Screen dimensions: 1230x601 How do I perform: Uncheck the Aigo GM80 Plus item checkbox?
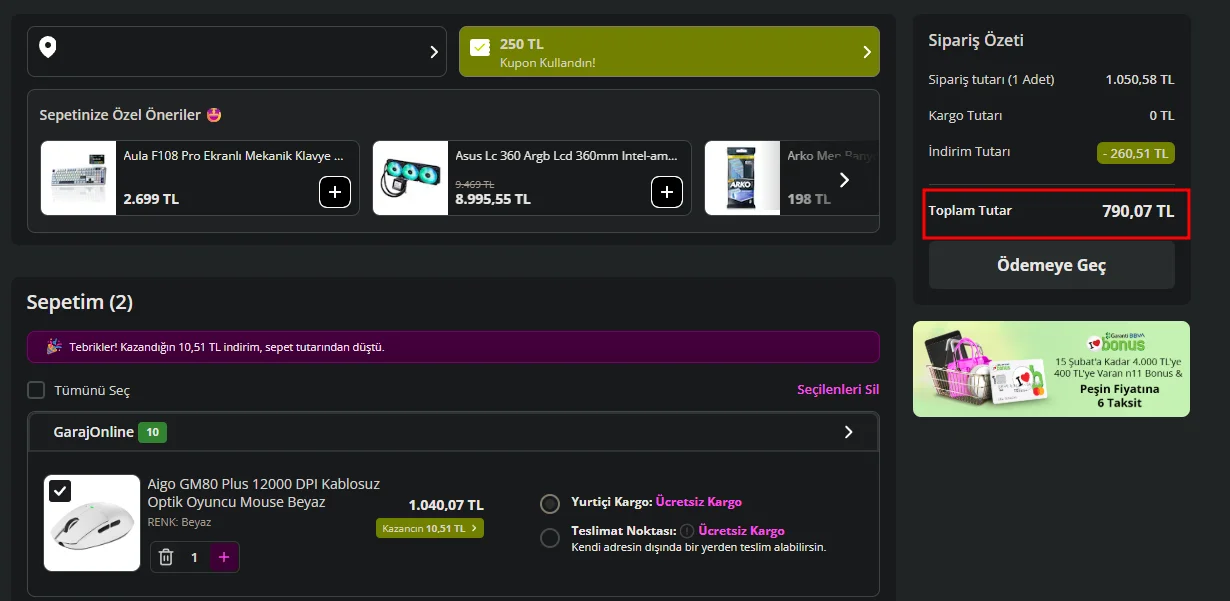[60, 490]
